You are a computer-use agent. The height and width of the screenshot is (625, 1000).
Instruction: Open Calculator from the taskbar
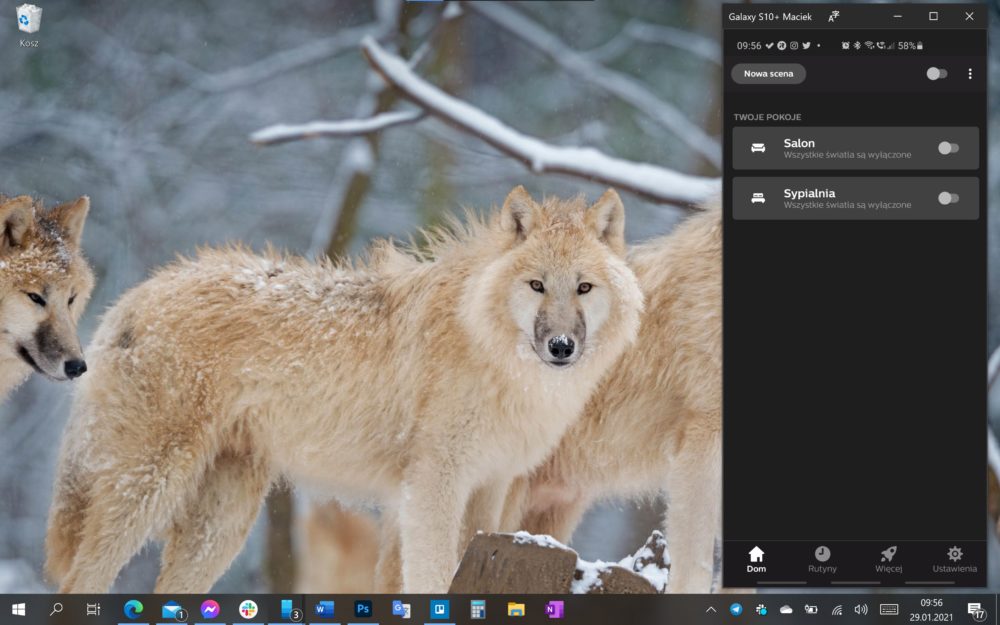coord(478,610)
